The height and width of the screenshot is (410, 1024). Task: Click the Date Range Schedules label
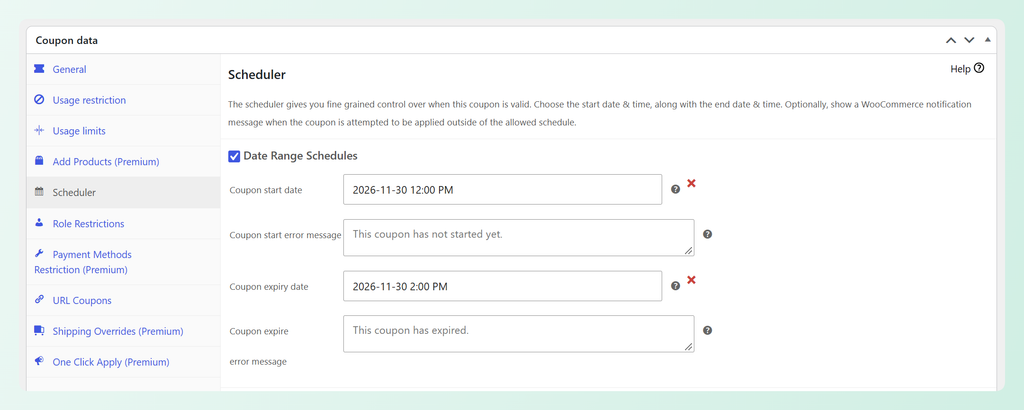tap(300, 156)
